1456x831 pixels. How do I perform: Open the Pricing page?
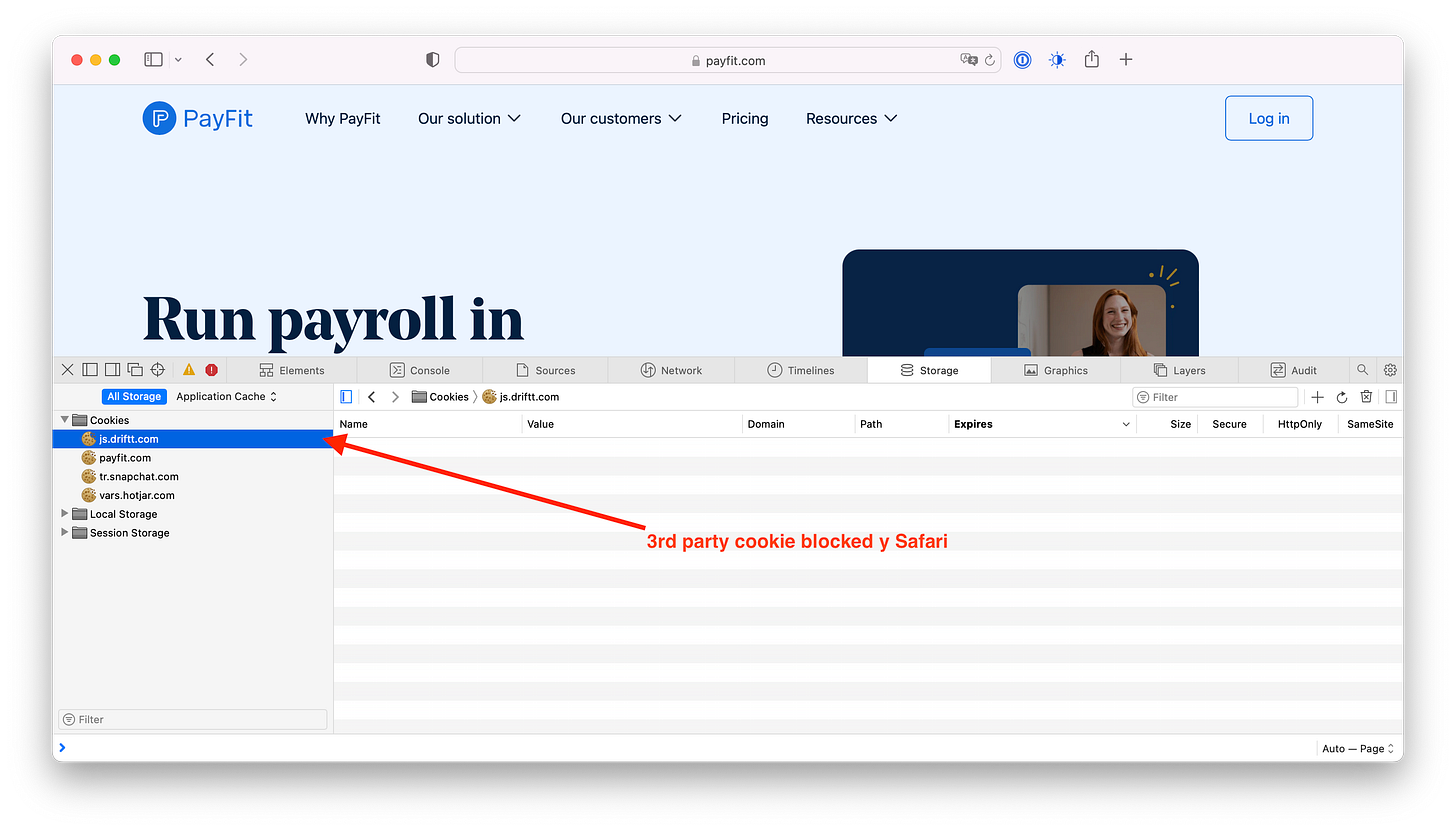click(745, 118)
